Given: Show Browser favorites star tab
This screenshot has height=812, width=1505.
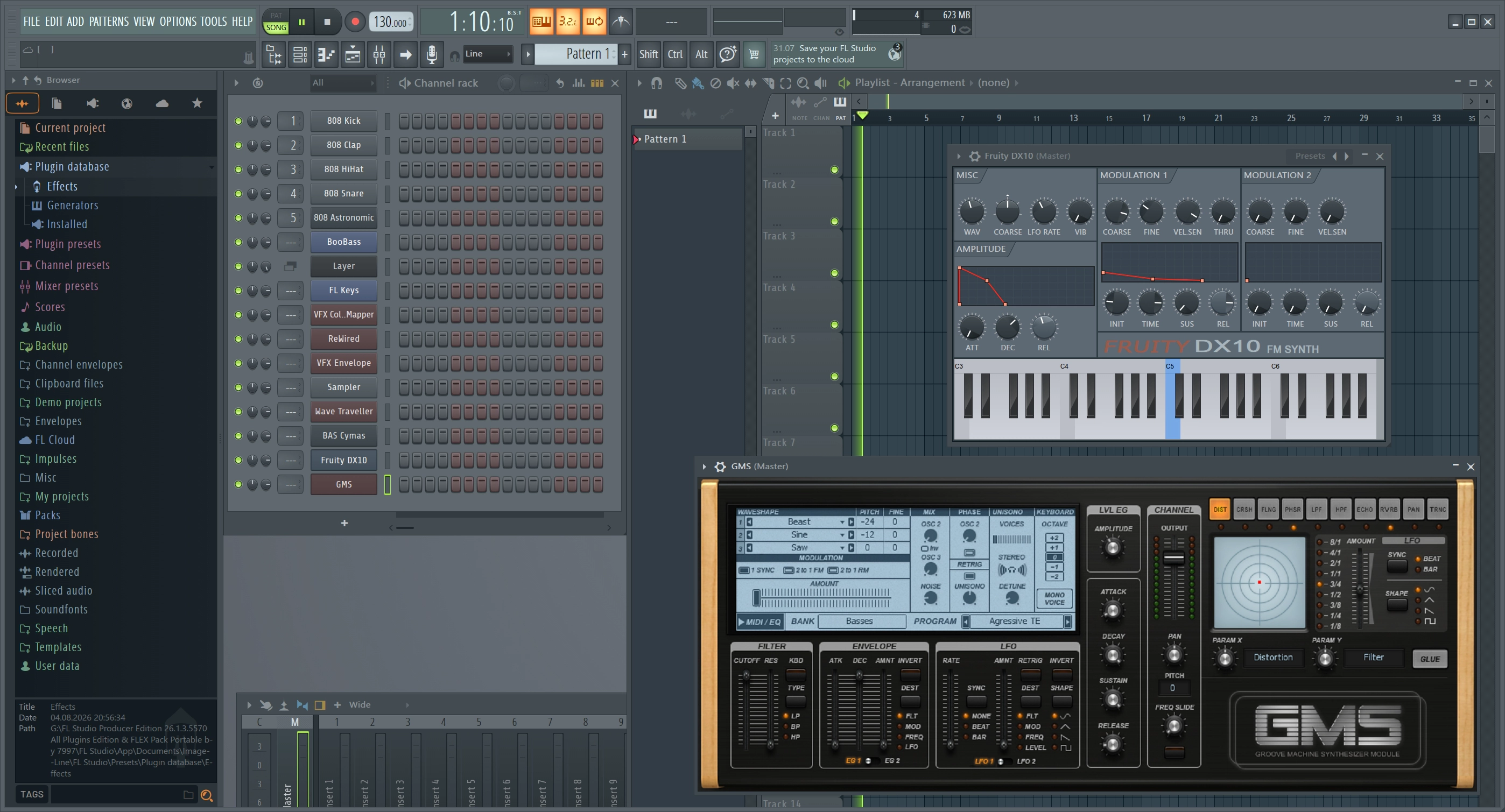Looking at the screenshot, I should (x=197, y=103).
